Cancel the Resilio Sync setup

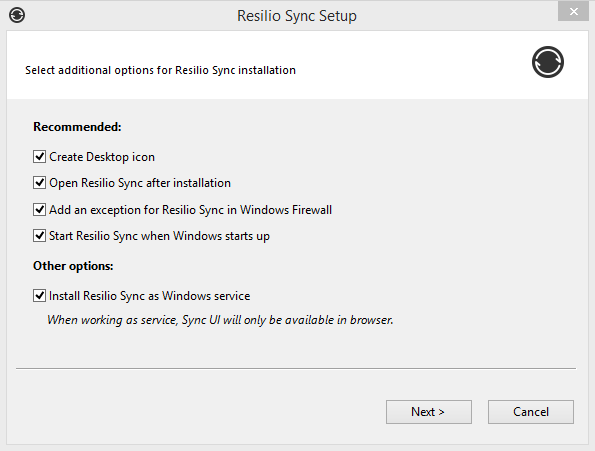click(531, 412)
